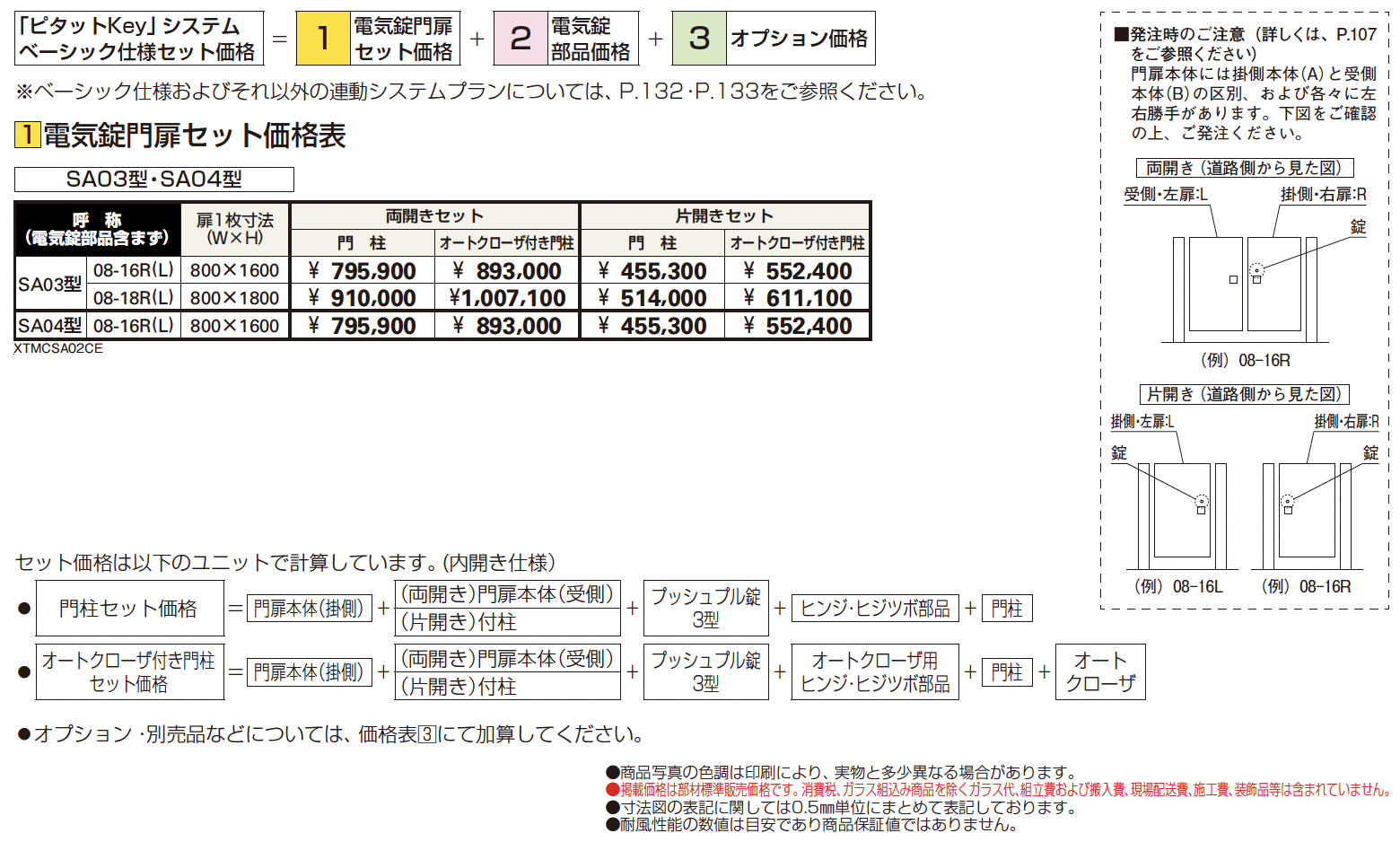Click the 片開き left-hand single gate diagram
Image resolution: width=1400 pixels, height=842 pixels.
pos(1183,515)
